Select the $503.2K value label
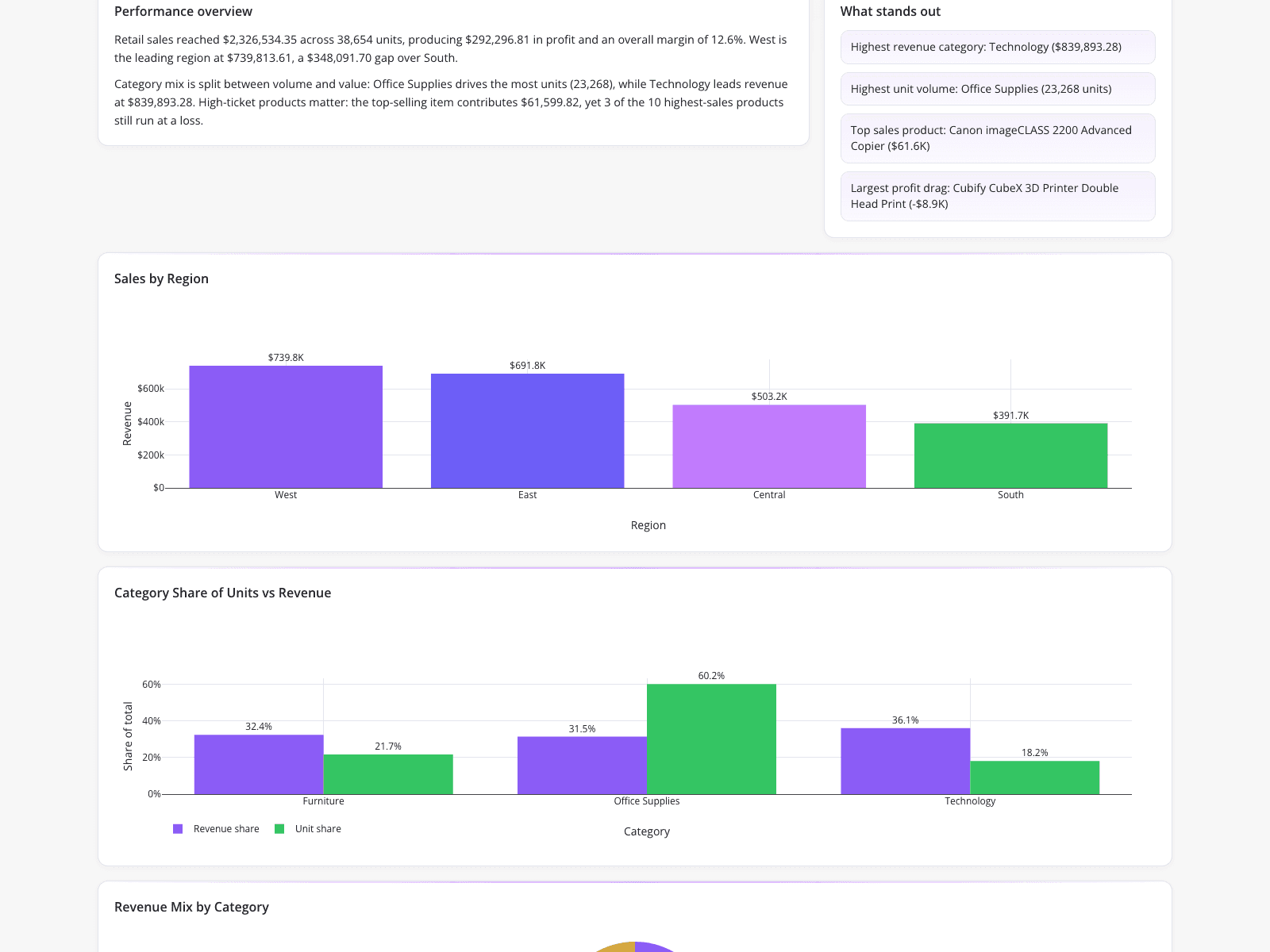The width and height of the screenshot is (1270, 952). (769, 397)
